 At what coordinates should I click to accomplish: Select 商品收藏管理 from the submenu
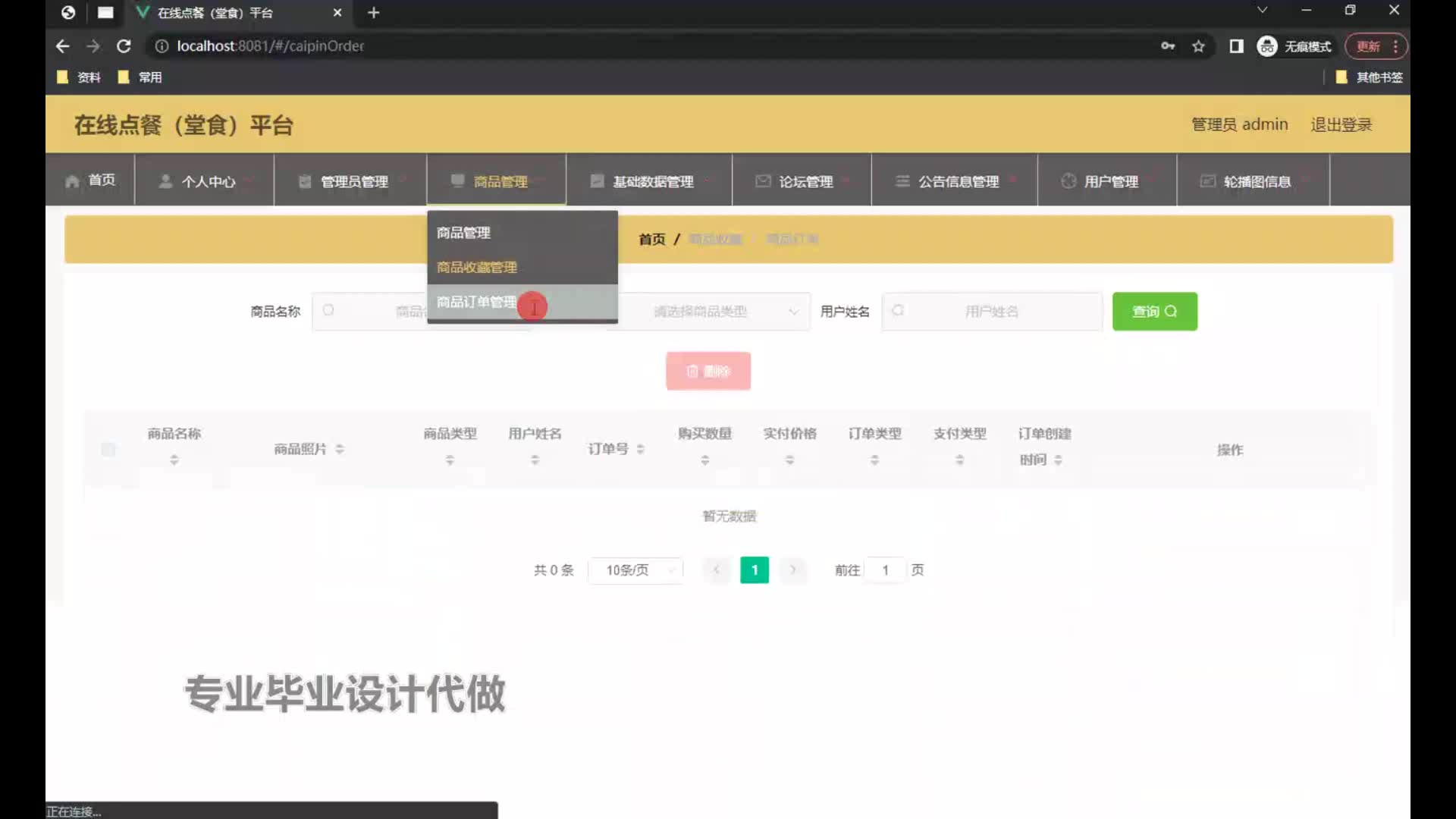[x=477, y=268]
